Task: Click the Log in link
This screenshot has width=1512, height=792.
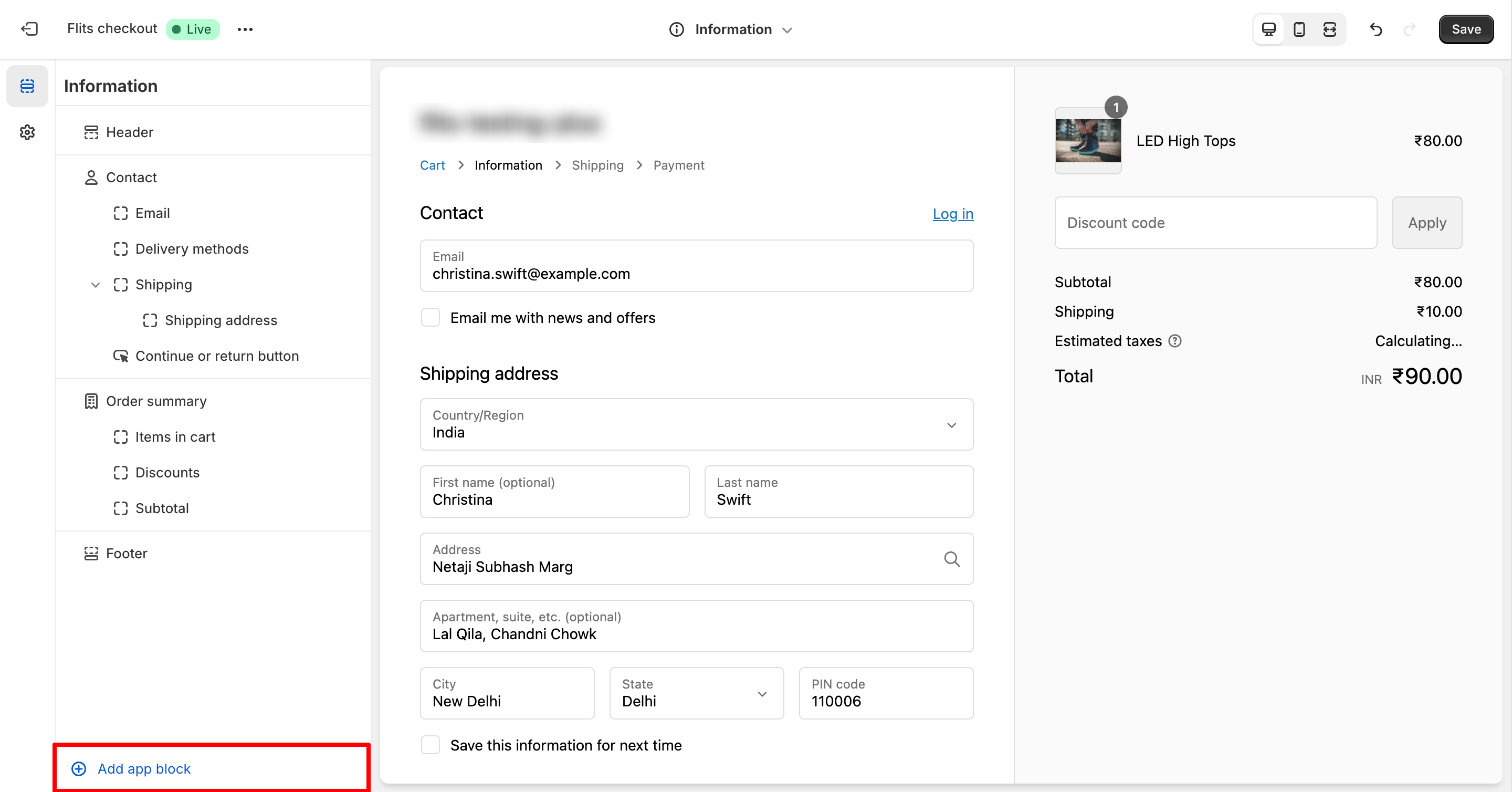Action: point(953,214)
